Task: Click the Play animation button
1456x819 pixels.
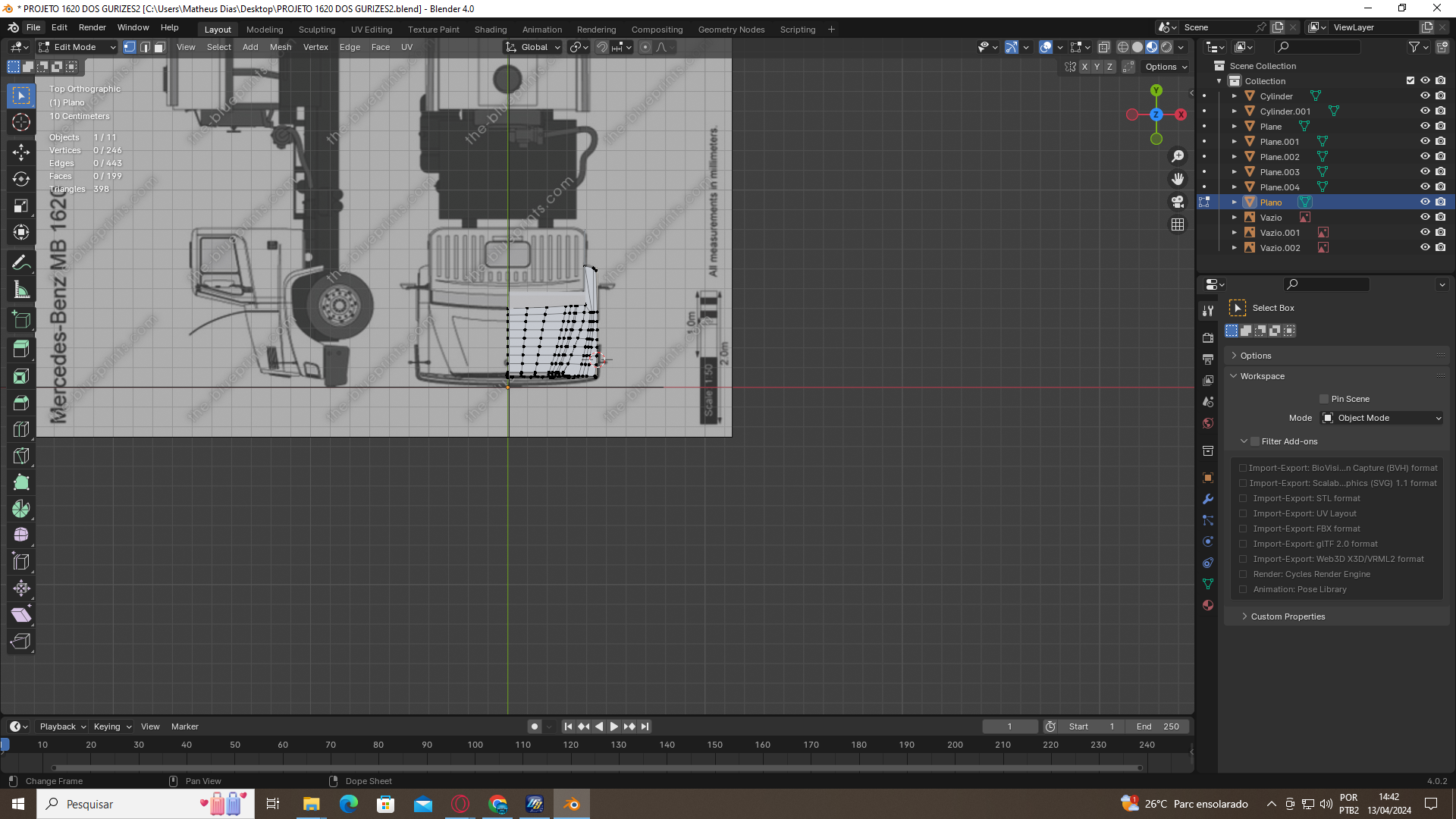Action: click(614, 726)
